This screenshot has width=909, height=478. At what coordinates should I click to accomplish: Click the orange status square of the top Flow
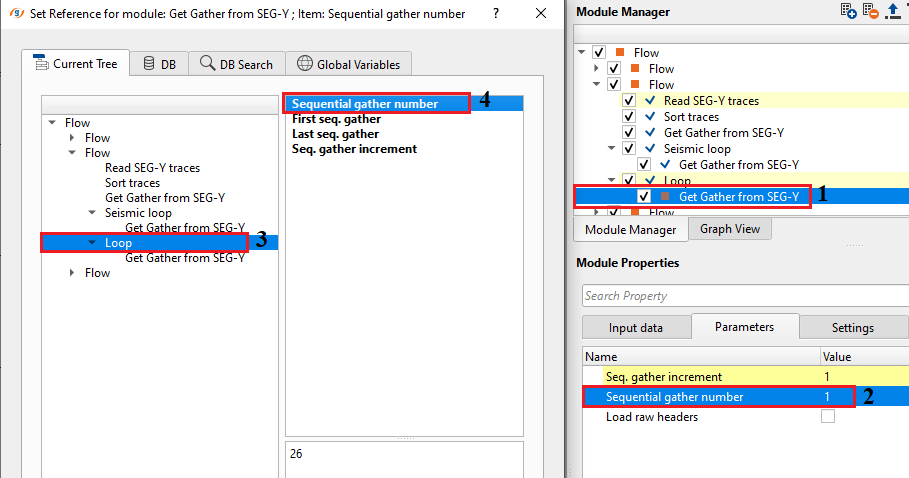pos(620,52)
